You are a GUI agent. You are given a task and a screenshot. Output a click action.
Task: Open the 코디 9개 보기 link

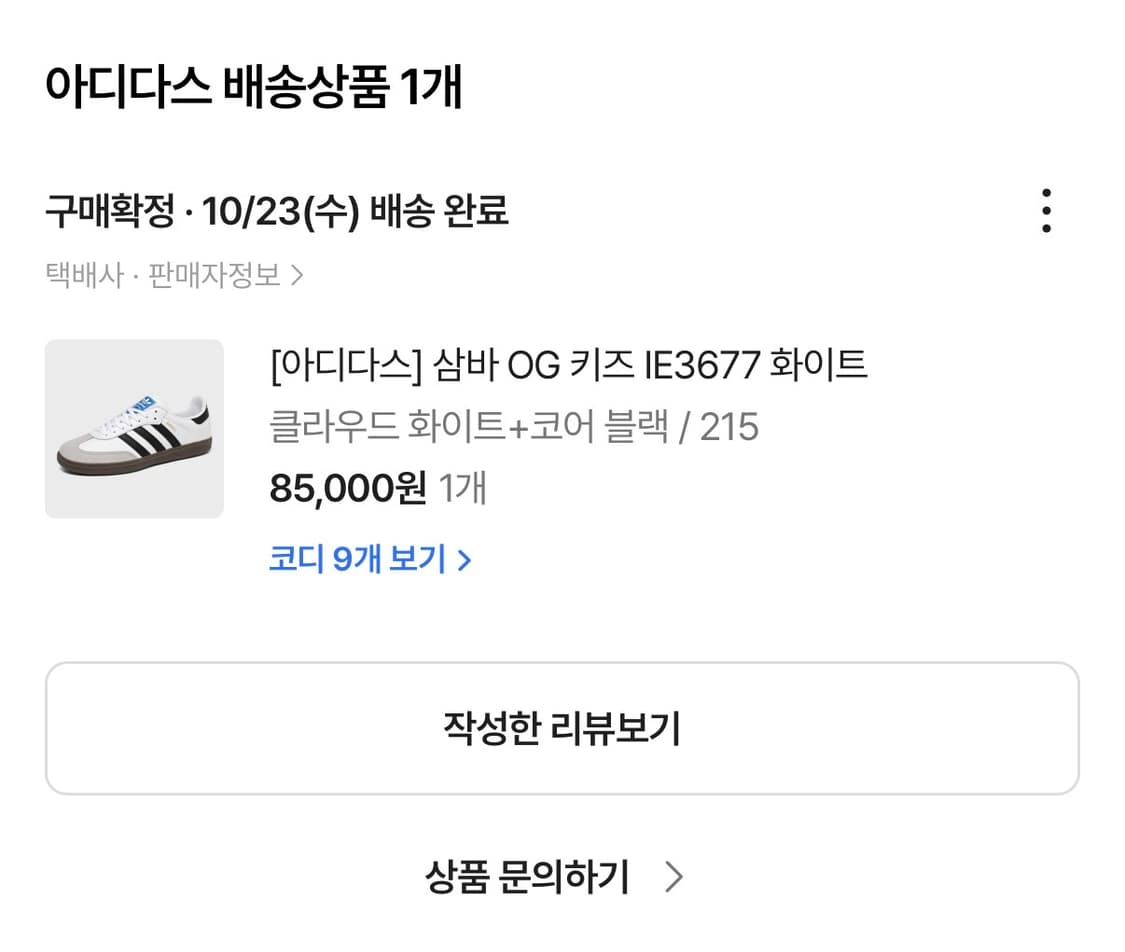point(357,559)
